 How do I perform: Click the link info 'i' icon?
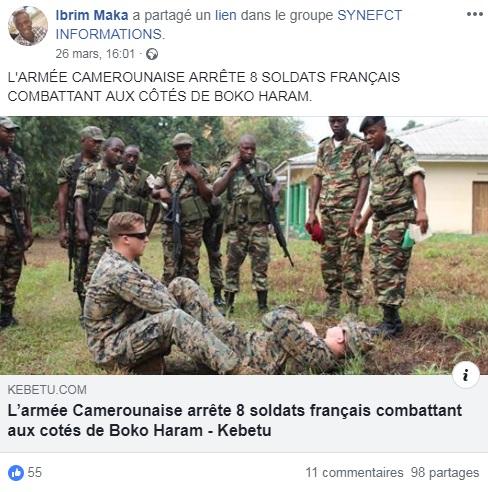[466, 375]
